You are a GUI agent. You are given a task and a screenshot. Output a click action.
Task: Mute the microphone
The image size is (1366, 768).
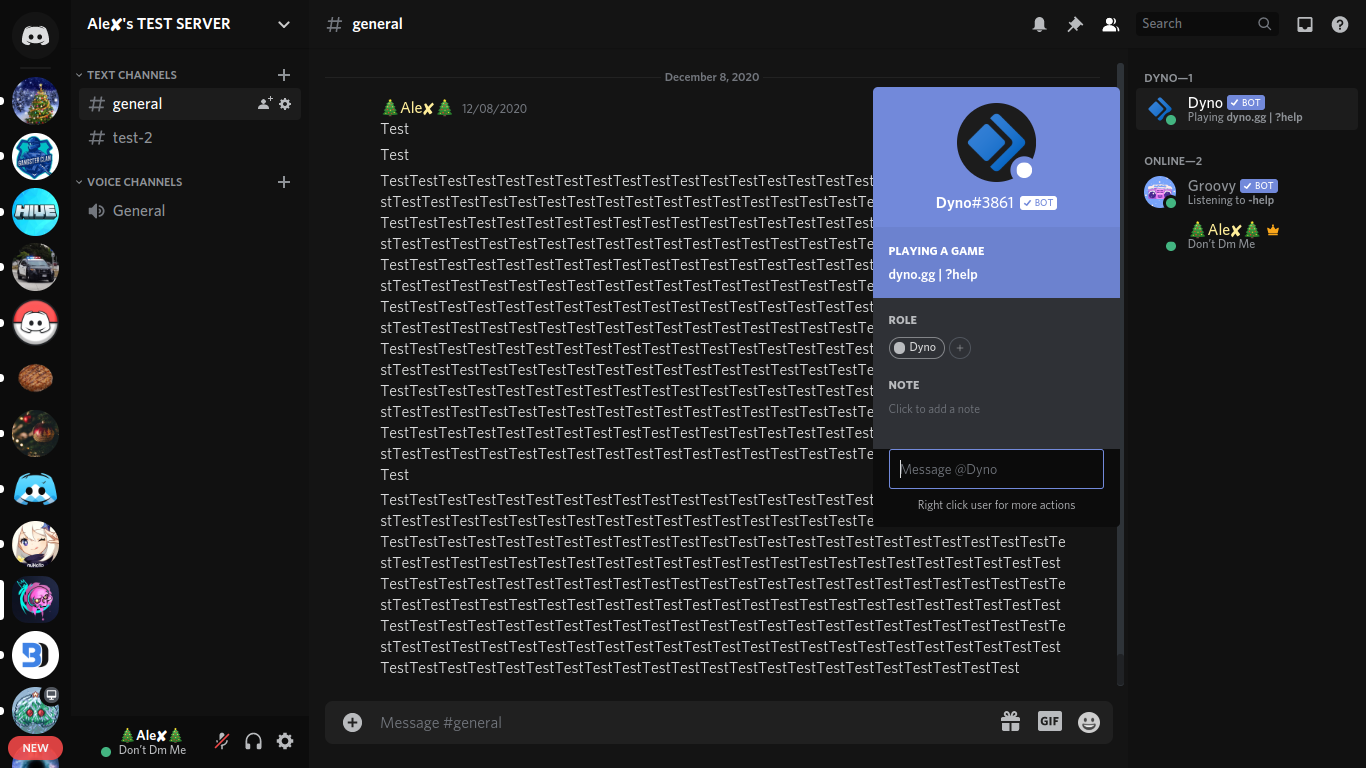coord(221,741)
